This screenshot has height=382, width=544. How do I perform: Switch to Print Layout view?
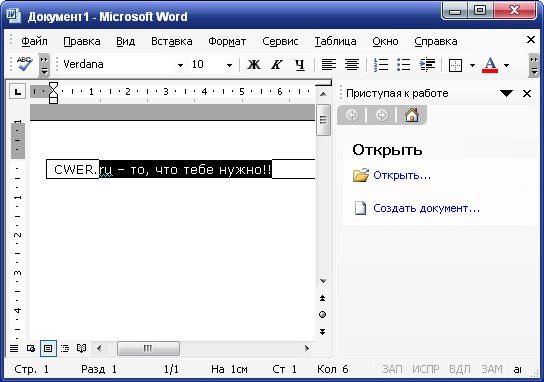pos(48,348)
